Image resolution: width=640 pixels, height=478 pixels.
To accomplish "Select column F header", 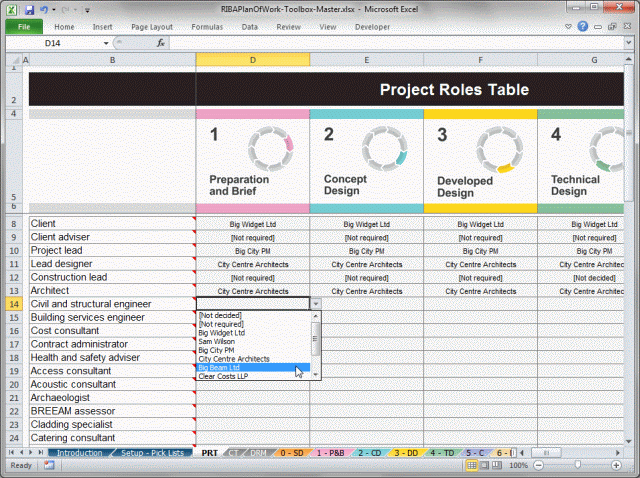I will click(x=480, y=60).
